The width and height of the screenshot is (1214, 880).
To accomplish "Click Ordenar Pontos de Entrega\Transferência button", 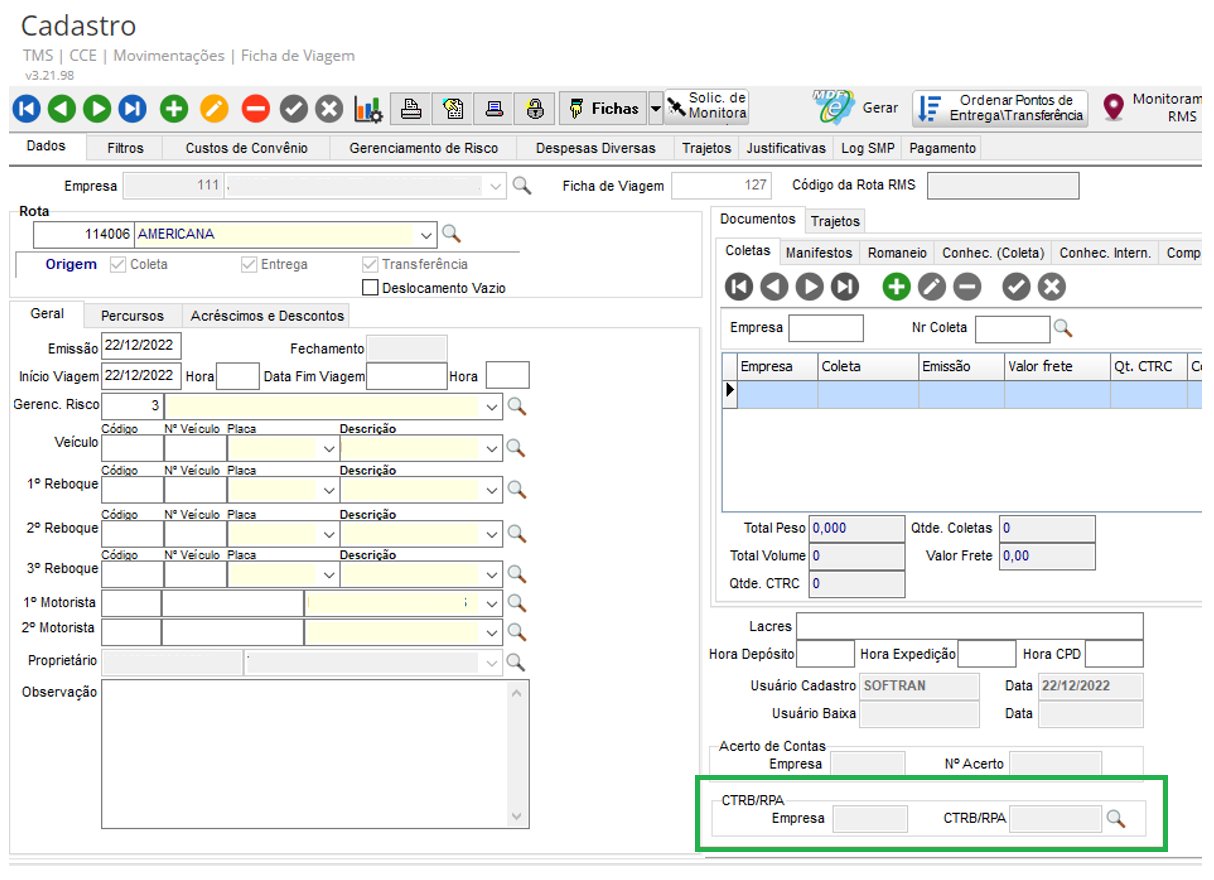I will [1001, 108].
